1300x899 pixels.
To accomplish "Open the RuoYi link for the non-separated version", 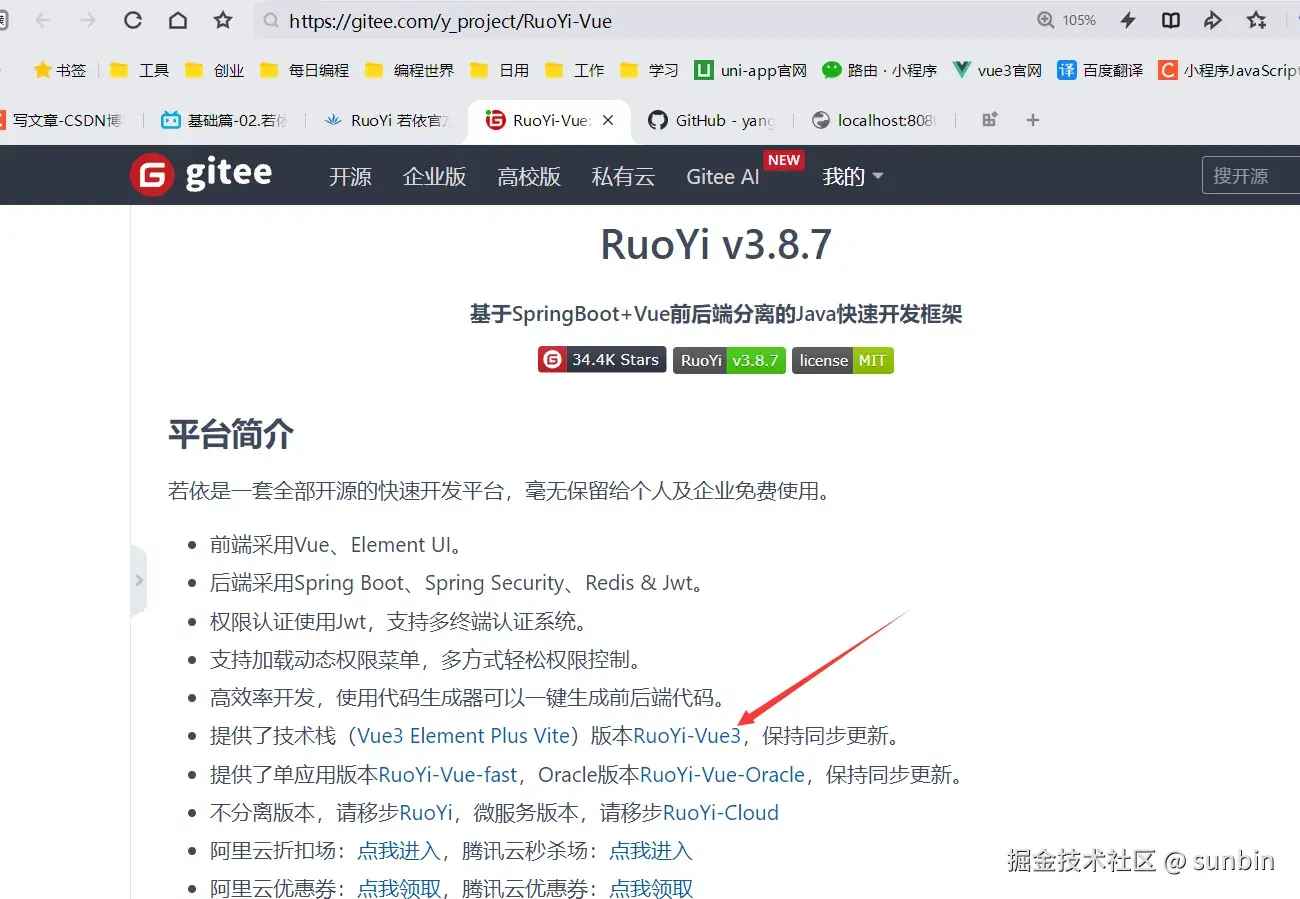I will point(426,813).
